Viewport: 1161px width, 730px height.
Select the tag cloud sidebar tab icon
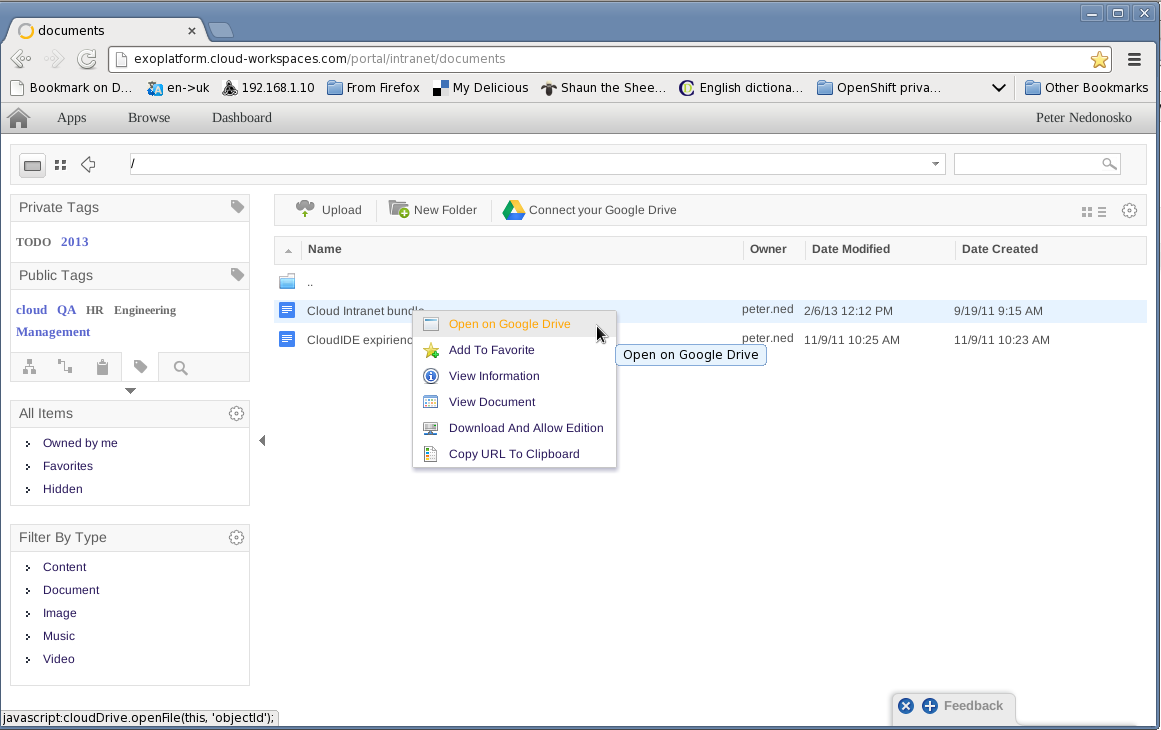point(140,366)
